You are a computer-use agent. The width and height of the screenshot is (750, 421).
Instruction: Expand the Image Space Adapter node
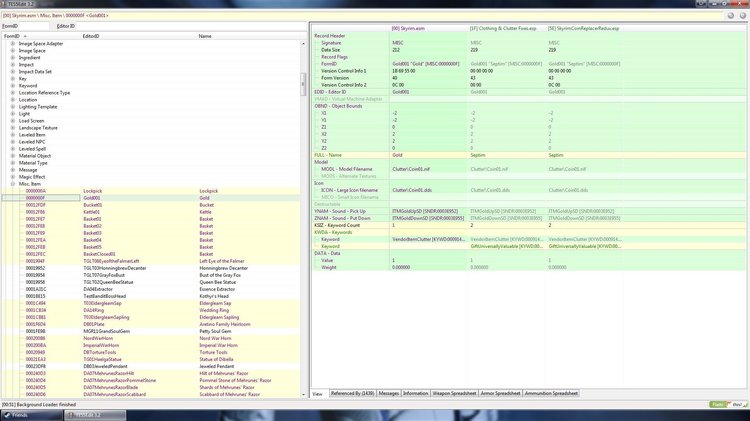(13, 44)
